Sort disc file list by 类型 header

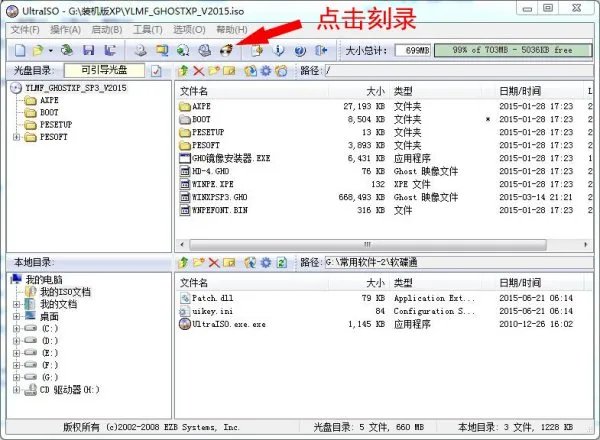pyautogui.click(x=436, y=91)
